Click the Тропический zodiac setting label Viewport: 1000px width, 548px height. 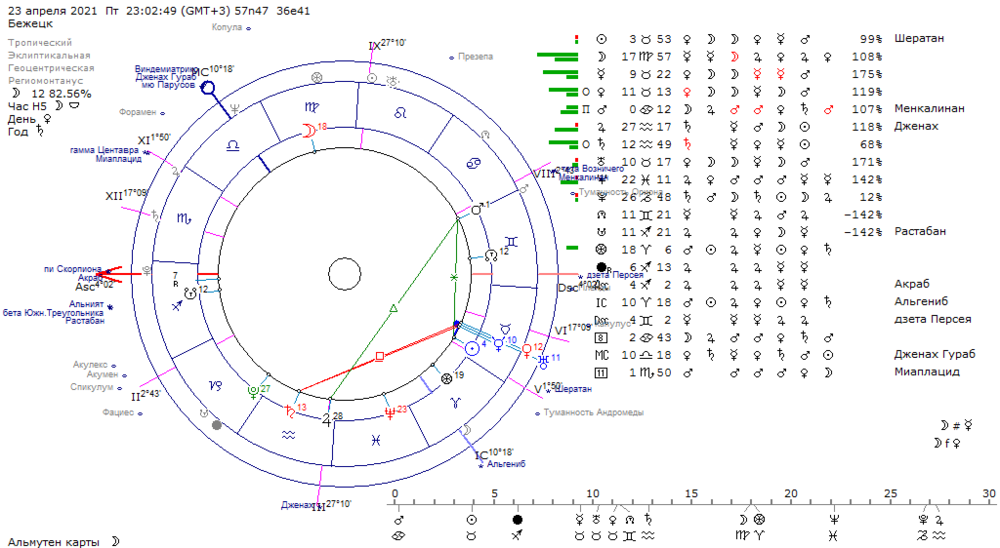coord(40,43)
